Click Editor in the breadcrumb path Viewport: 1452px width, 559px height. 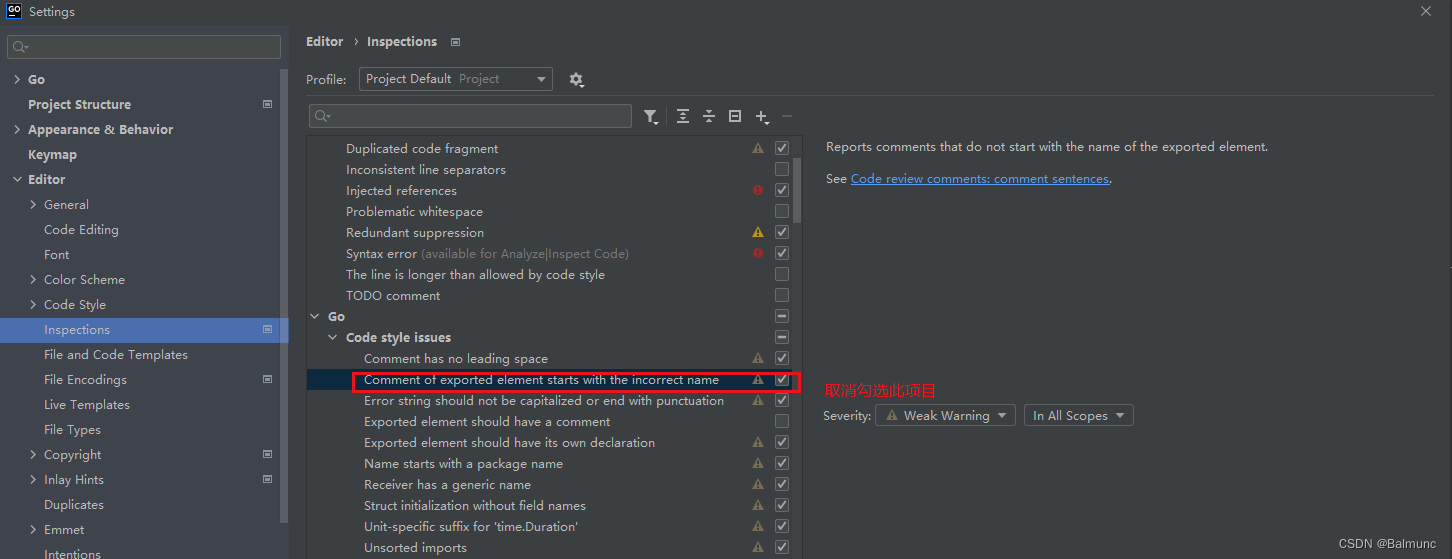325,42
